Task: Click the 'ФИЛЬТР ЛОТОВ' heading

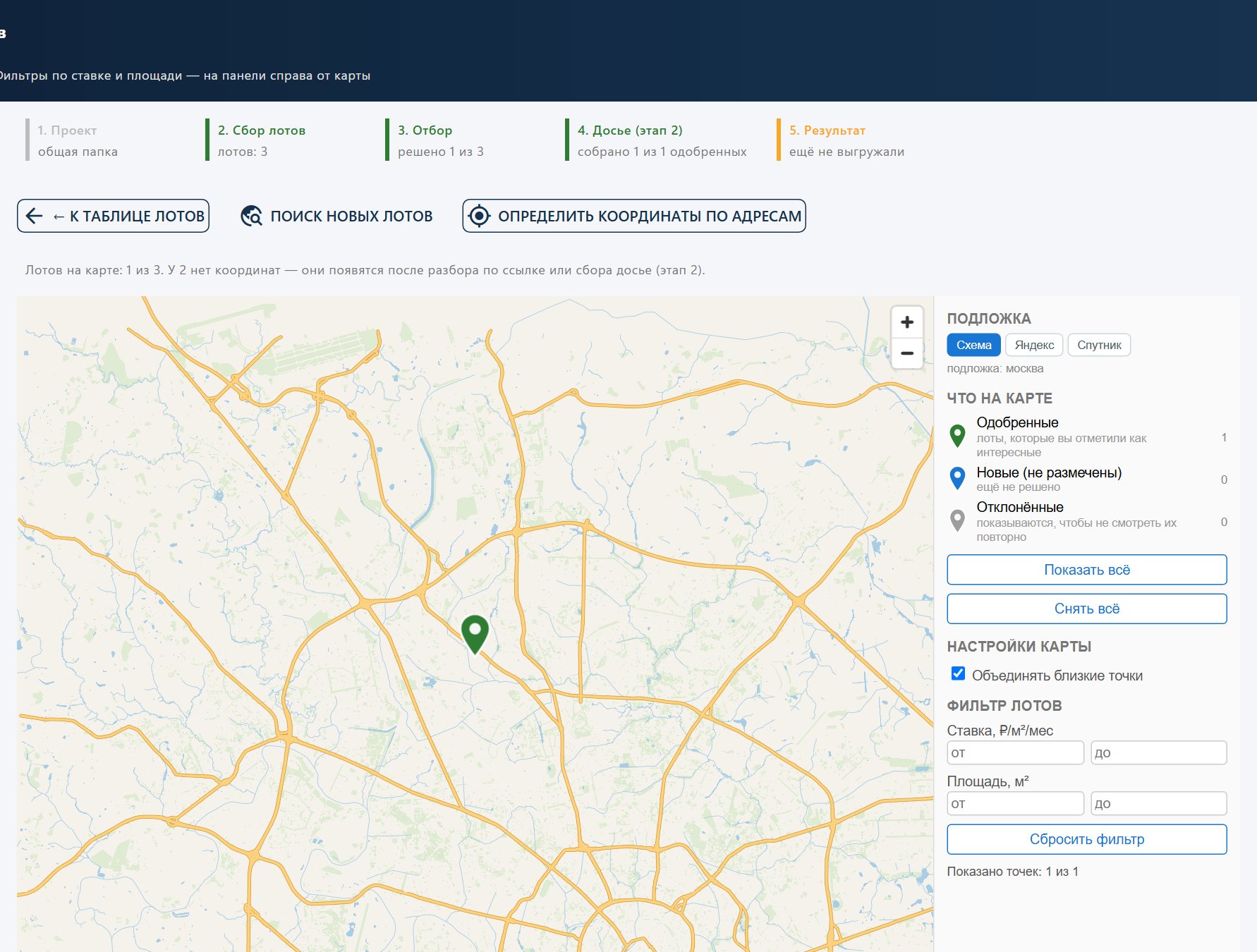Action: 1004,706
